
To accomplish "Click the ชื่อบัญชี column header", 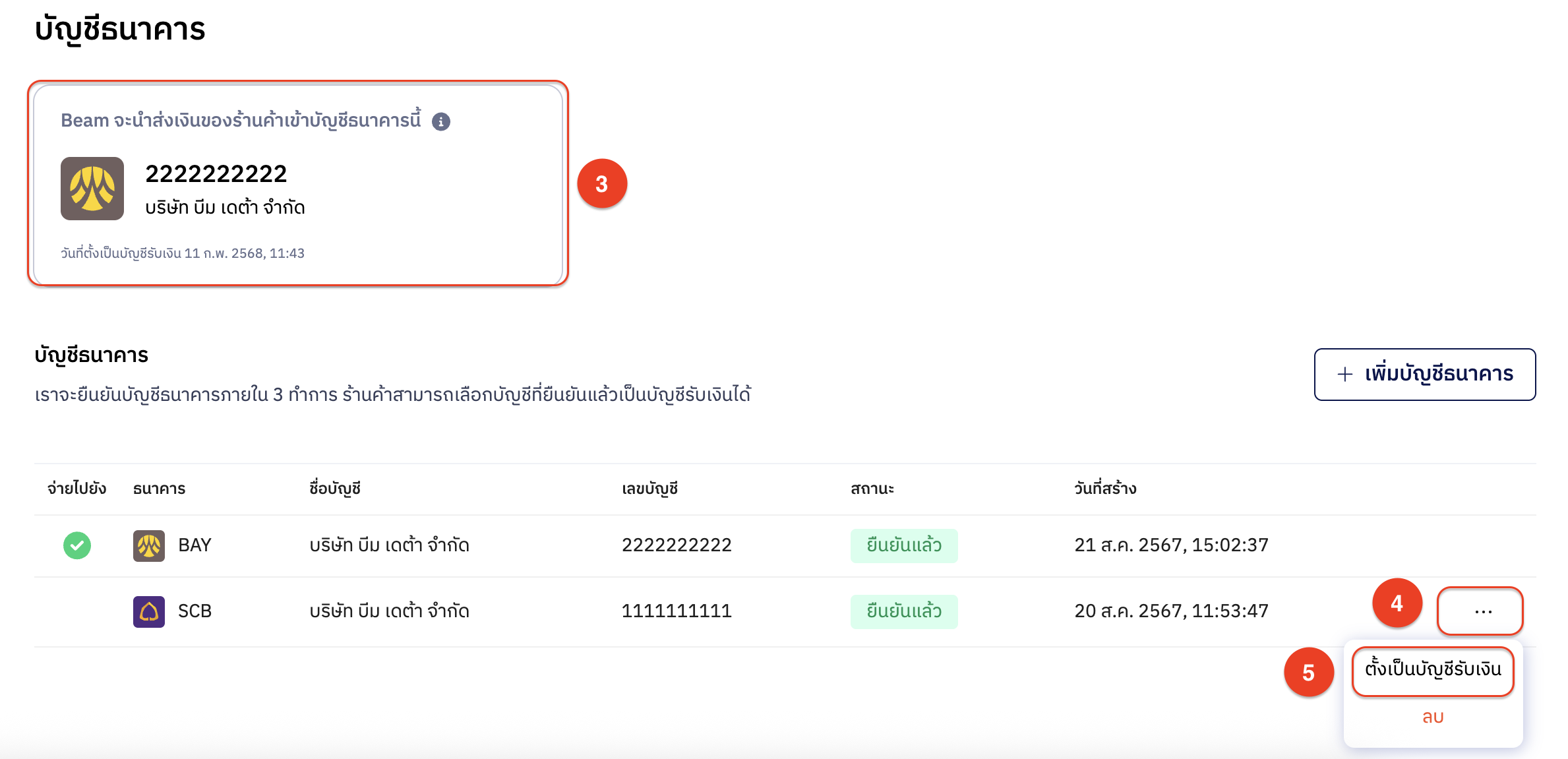I will pos(335,489).
